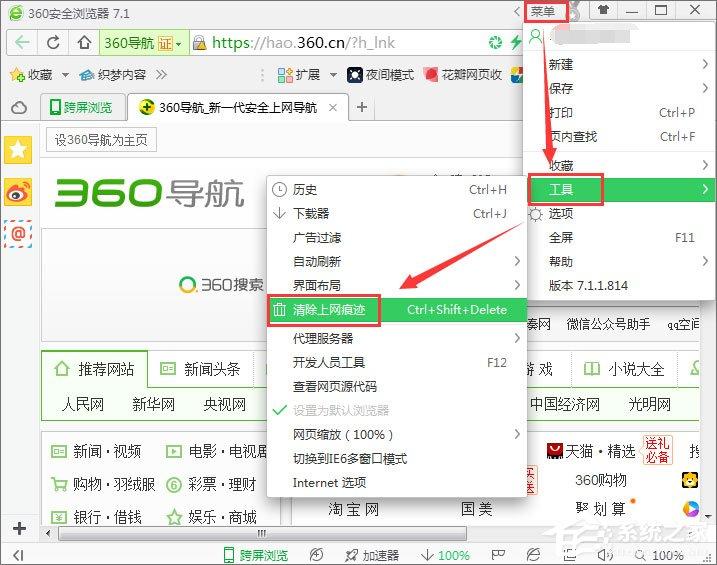717x565 pixels.
Task: Select the 新闻头条 page tab
Action: 201,369
